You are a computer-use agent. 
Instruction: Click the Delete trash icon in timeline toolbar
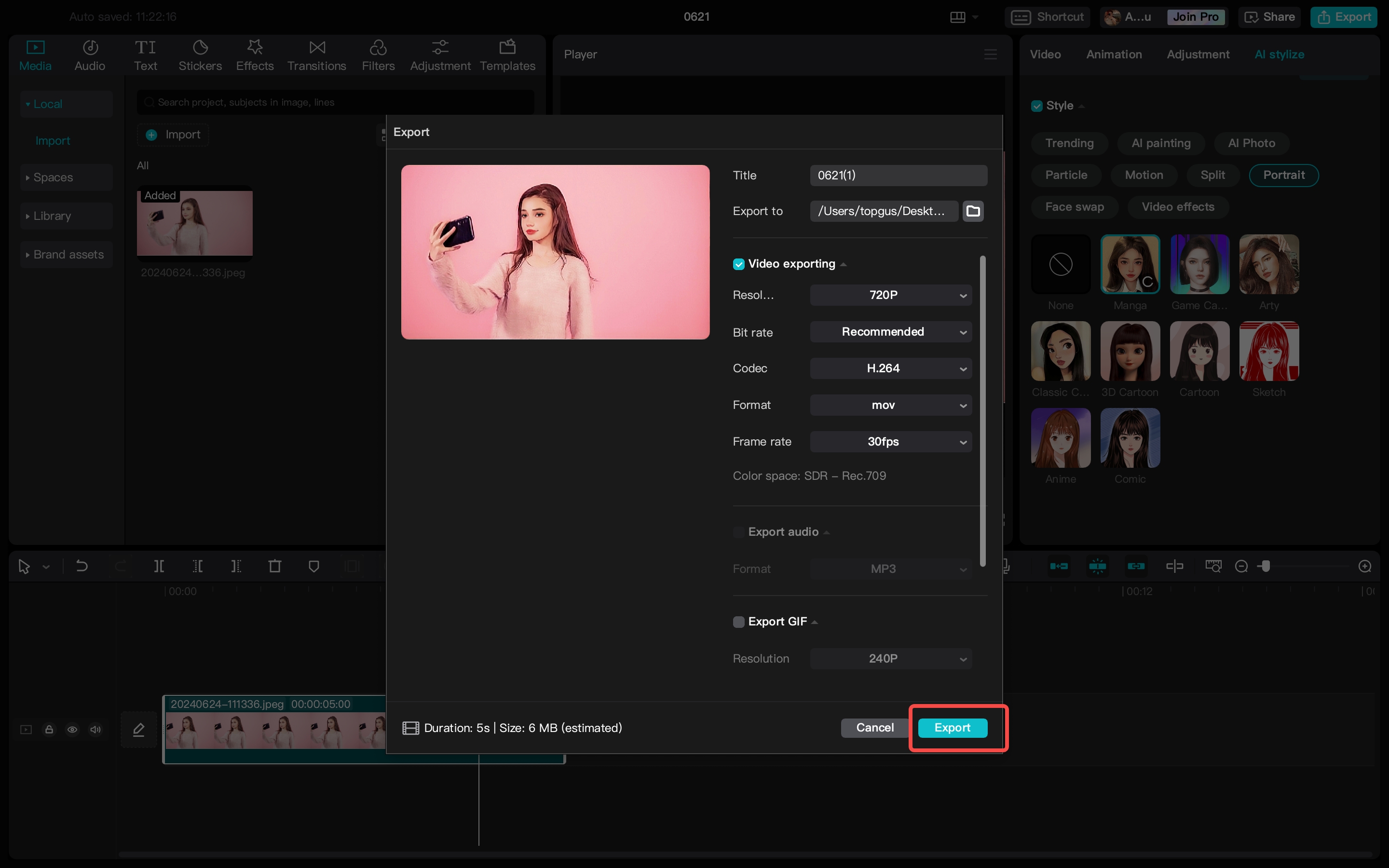tap(275, 567)
